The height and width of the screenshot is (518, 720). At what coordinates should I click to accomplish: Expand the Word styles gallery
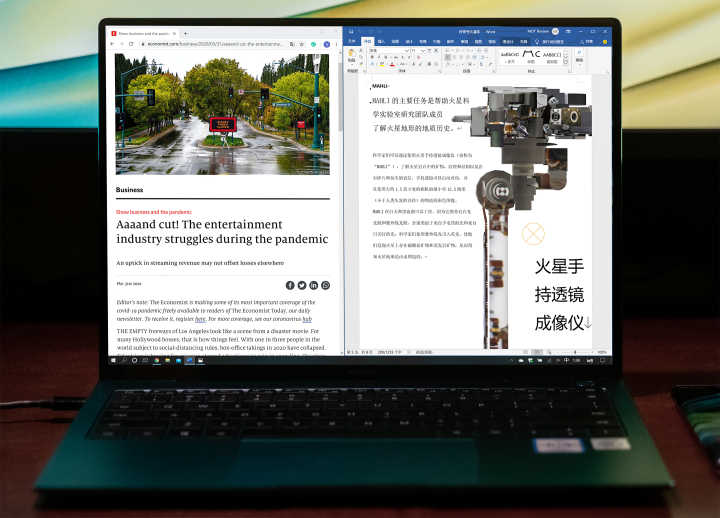point(566,62)
